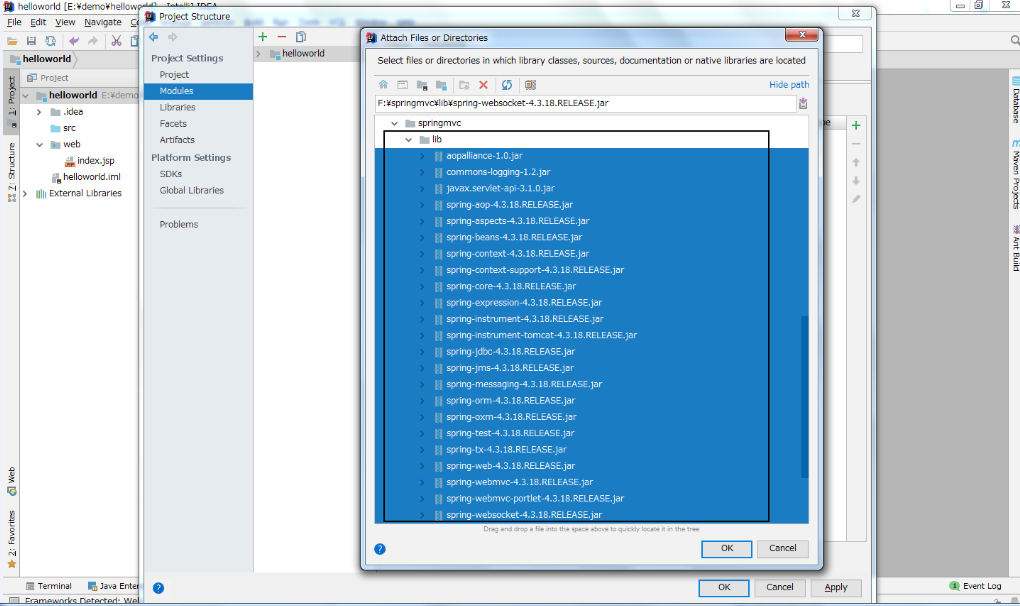
Task: Click Save All icon in IDE toolbar
Action: [31, 41]
